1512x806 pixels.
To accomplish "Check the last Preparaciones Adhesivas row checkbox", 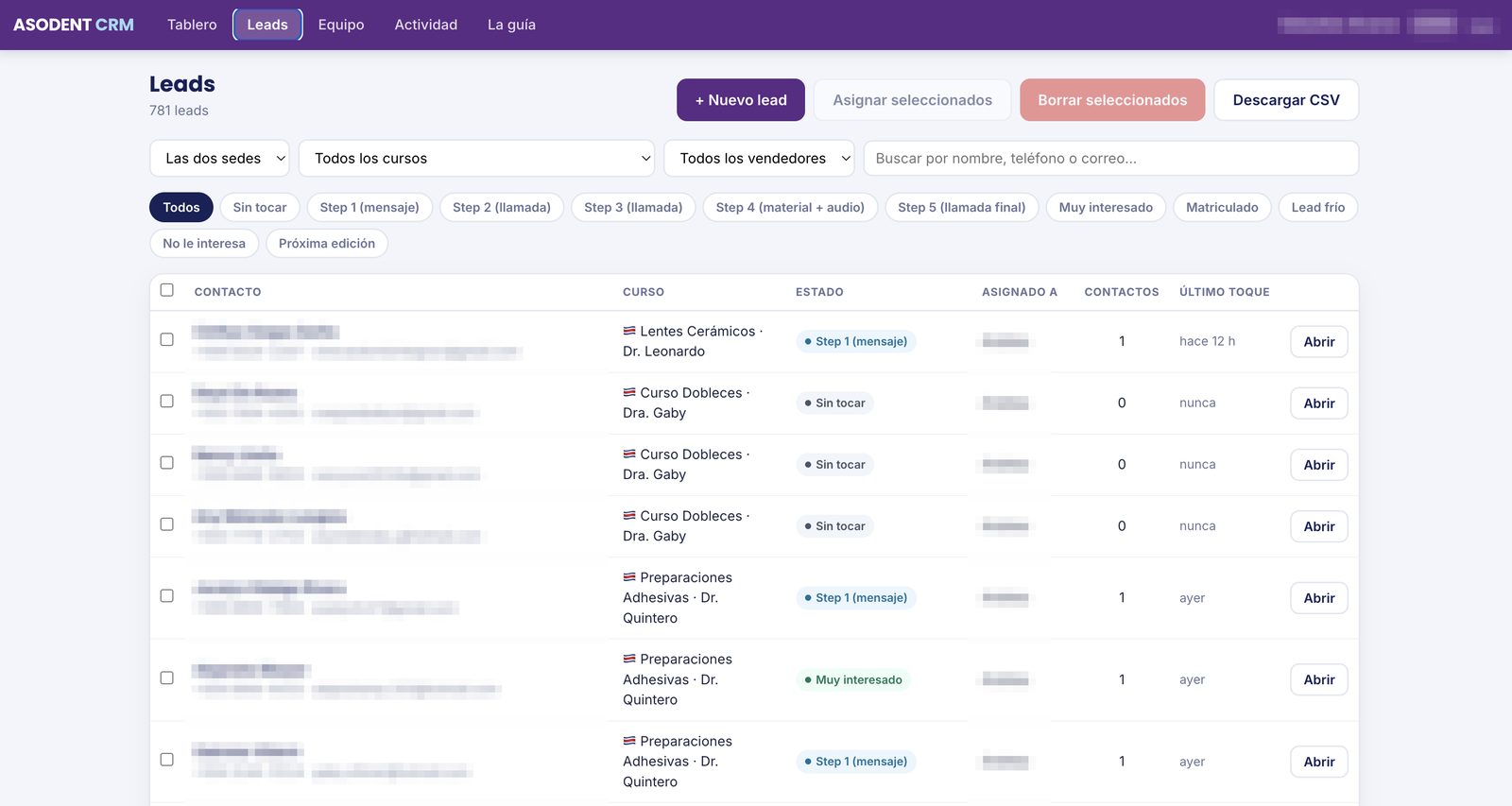I will [x=167, y=759].
